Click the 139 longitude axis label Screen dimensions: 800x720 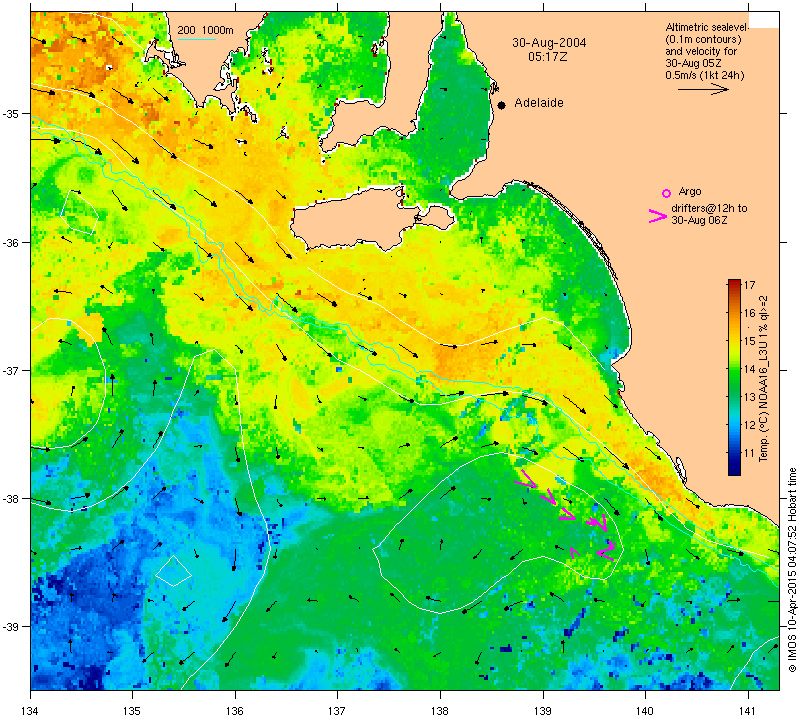click(543, 710)
